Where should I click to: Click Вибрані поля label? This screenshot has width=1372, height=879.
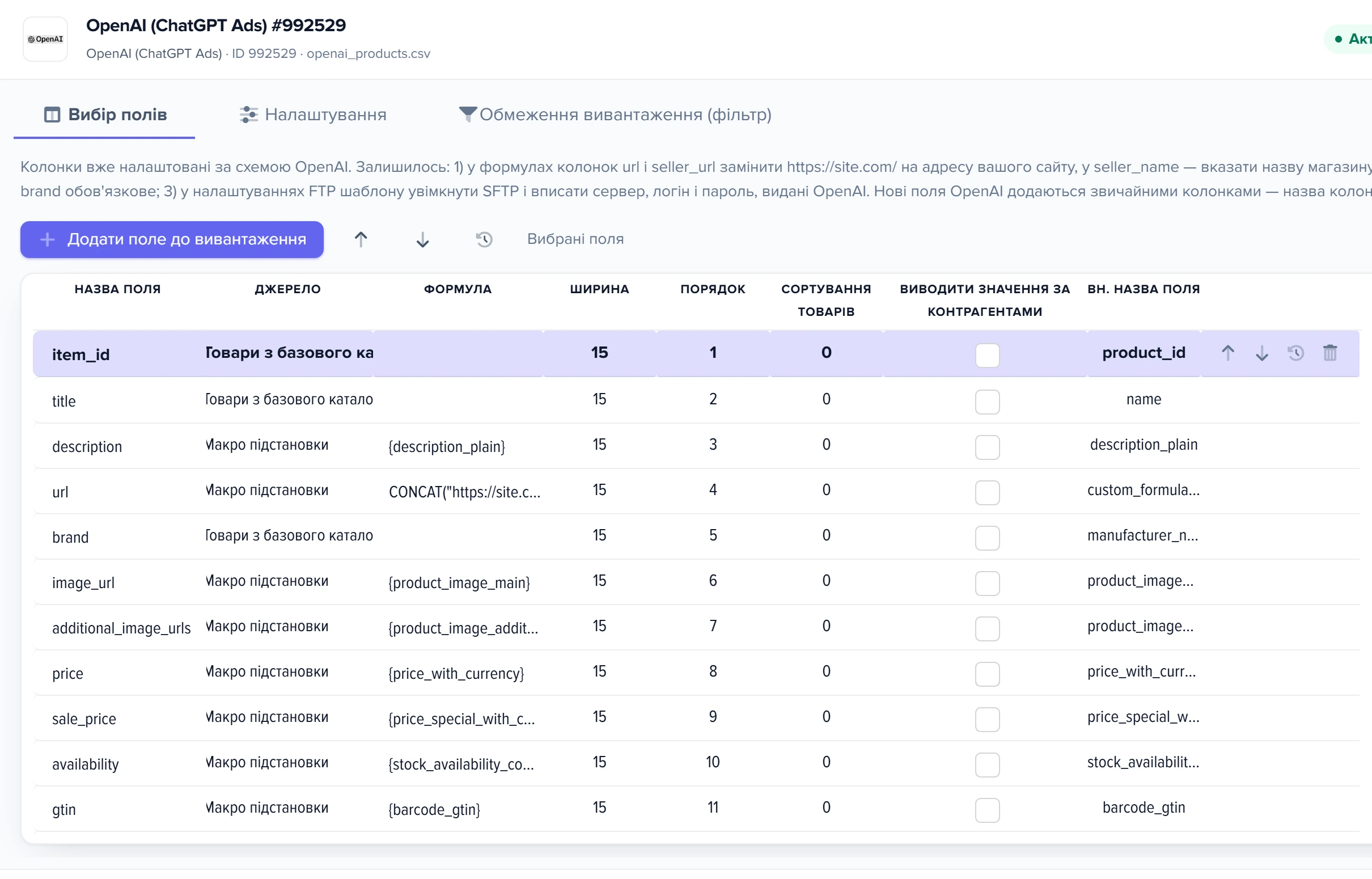point(575,239)
